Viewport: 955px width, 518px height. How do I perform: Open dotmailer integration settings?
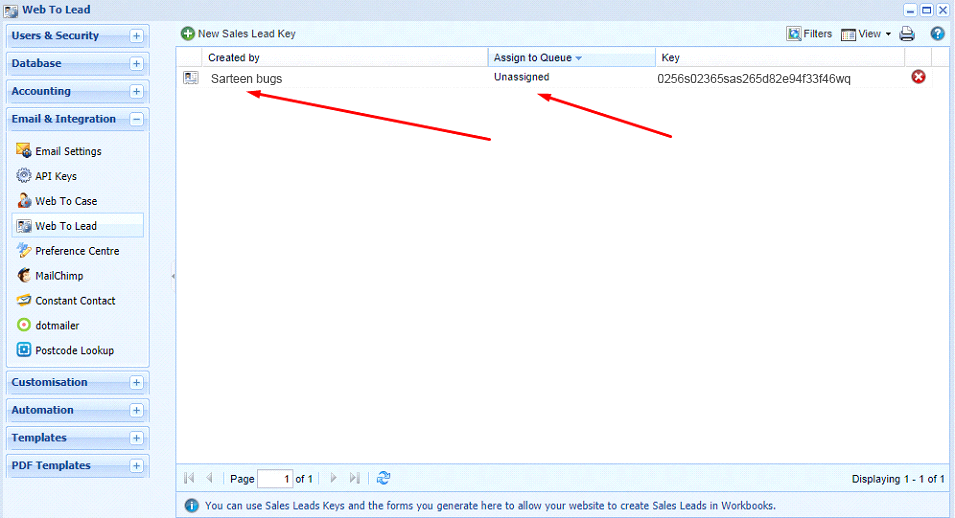[57, 326]
